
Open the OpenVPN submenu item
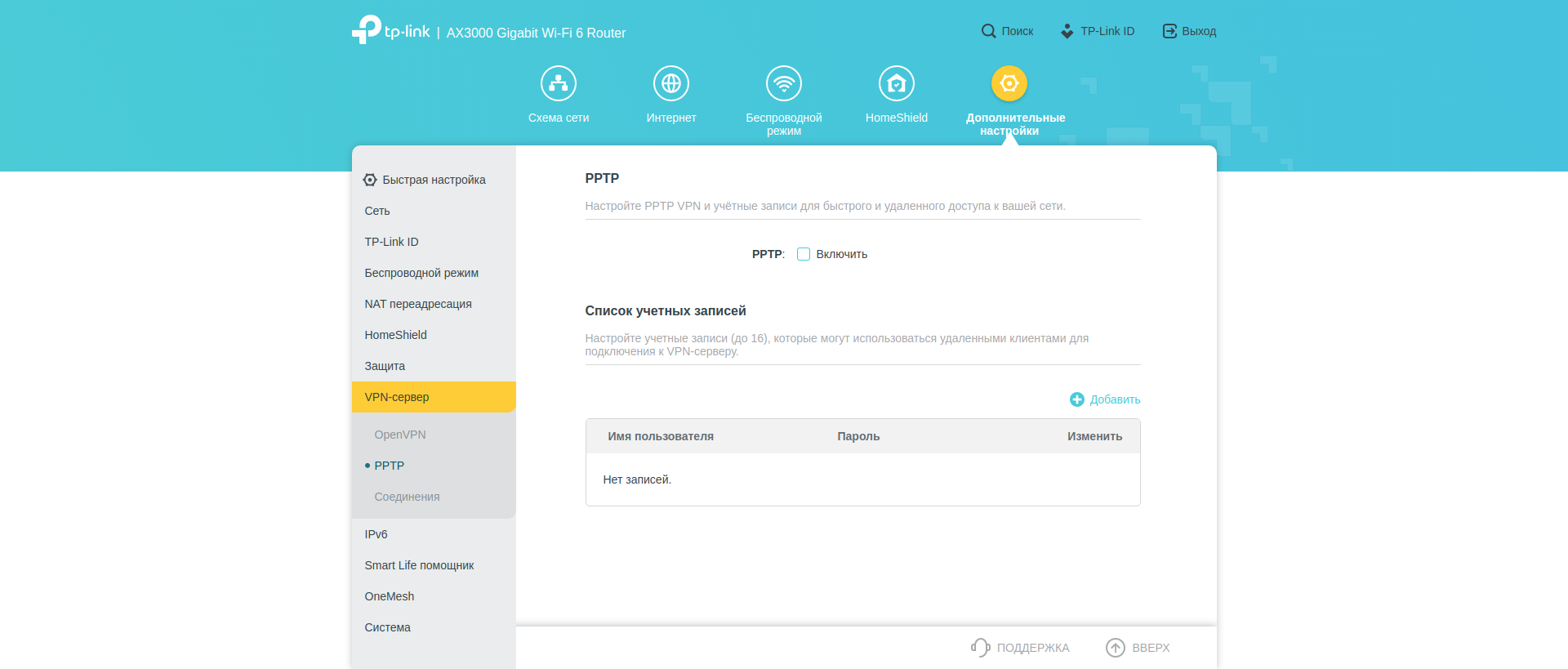400,435
